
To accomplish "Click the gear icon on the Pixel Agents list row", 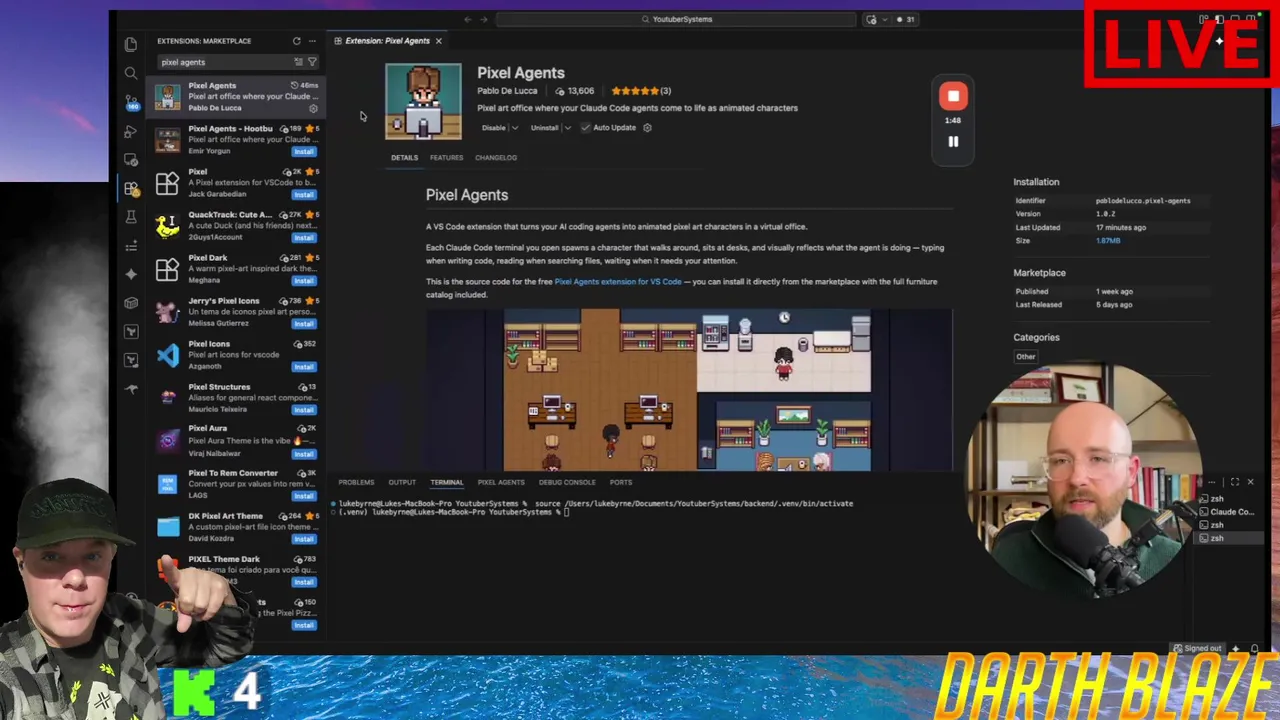I will tap(313, 108).
